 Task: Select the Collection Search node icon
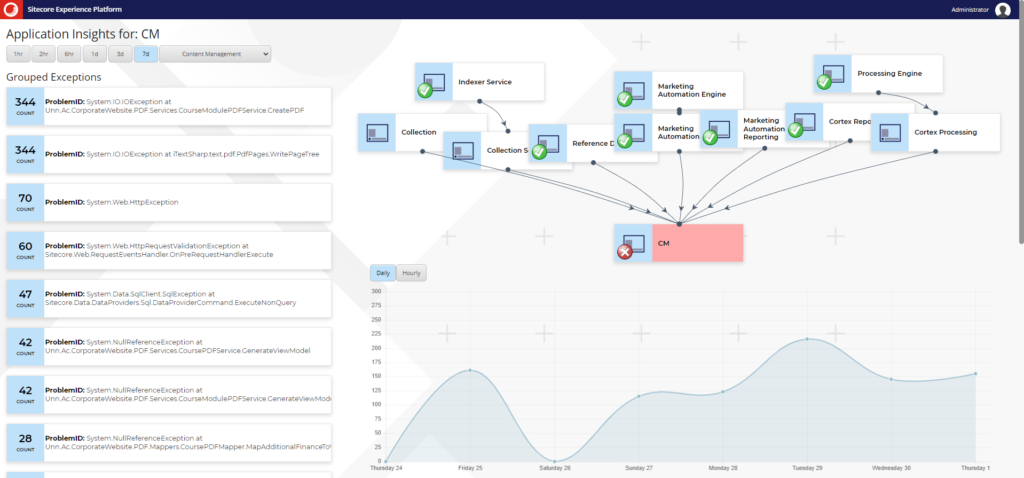462,151
